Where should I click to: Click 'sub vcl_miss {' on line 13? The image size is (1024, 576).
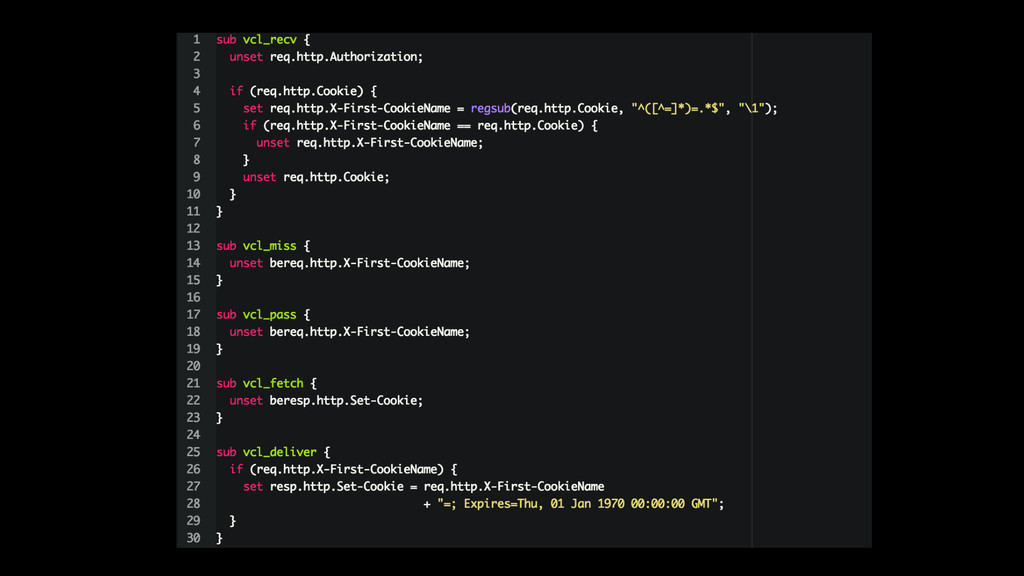coord(263,246)
